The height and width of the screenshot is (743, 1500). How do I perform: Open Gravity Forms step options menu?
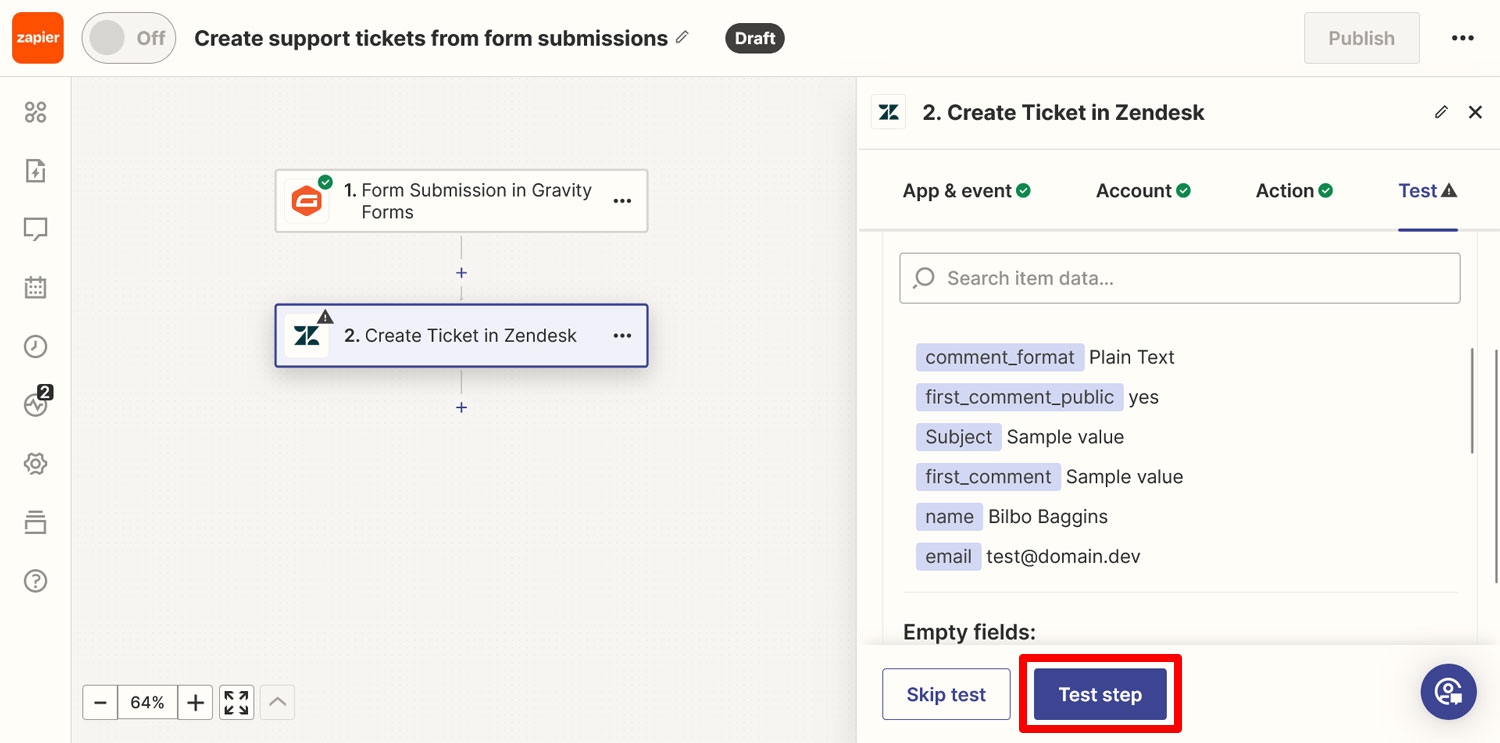[622, 201]
